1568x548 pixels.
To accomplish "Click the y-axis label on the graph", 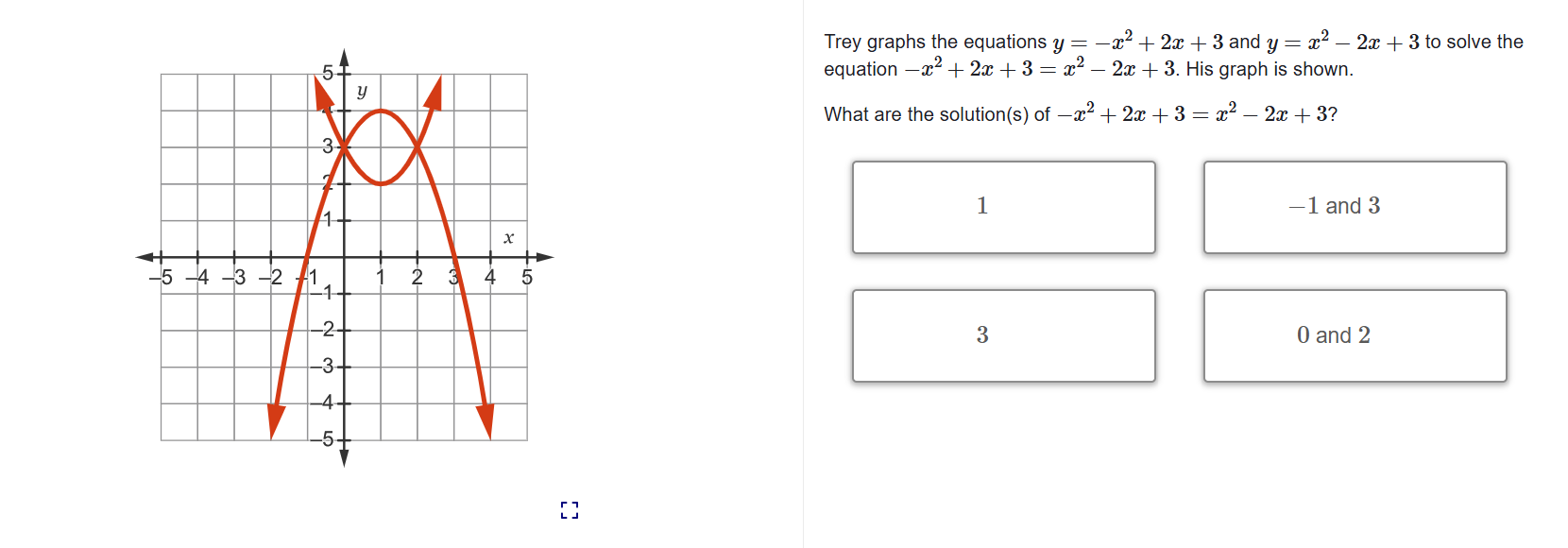I will pyautogui.click(x=362, y=91).
